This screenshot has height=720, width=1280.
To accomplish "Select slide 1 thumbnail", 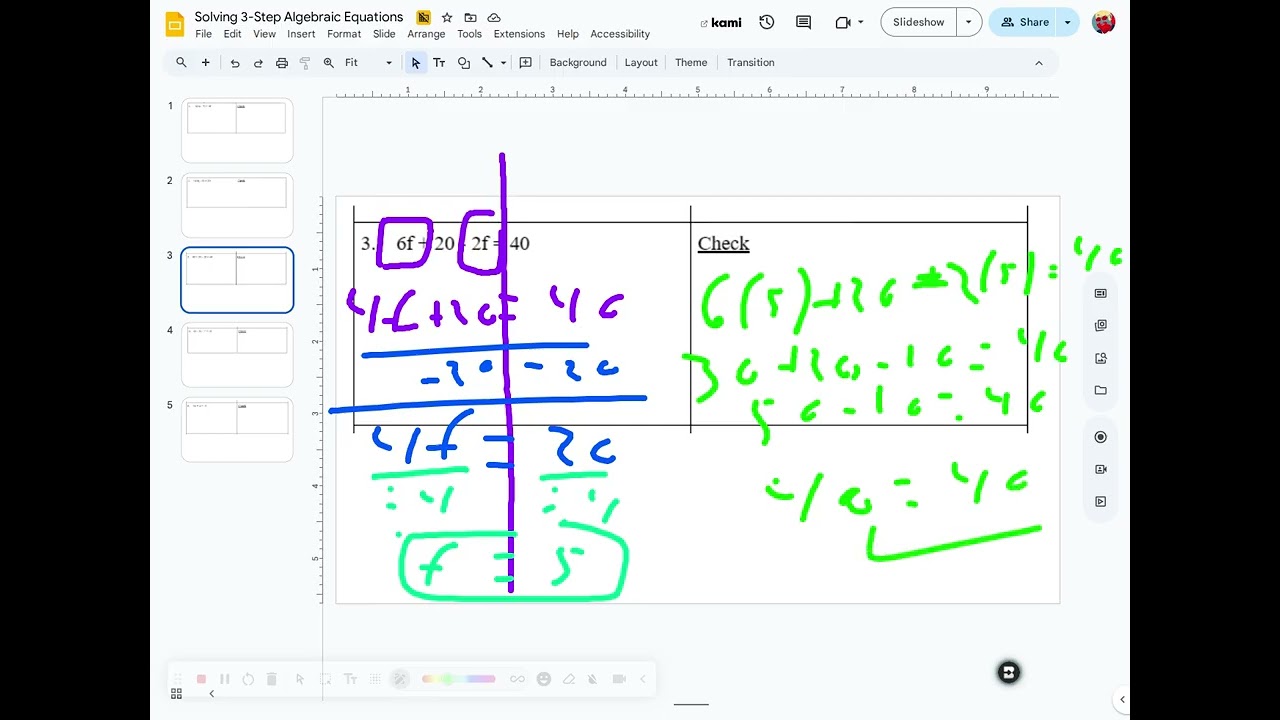I will click(237, 129).
